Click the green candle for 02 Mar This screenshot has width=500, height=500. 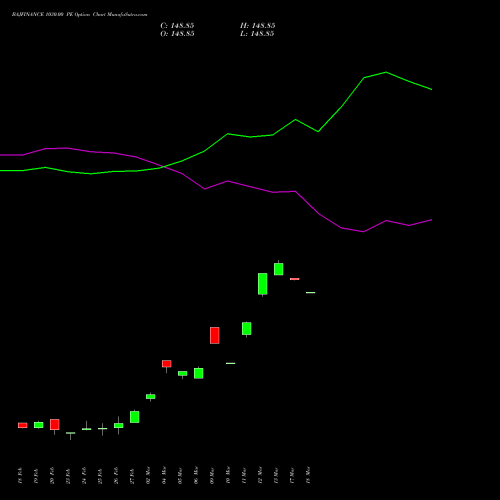(151, 396)
